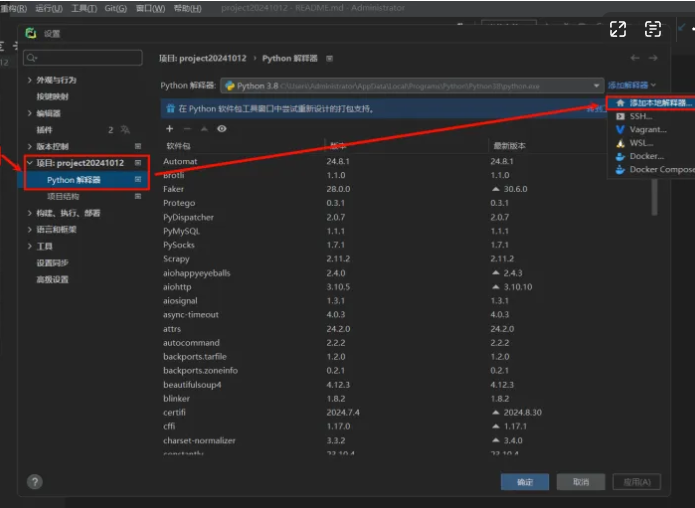The height and width of the screenshot is (508, 695).
Task: Choose SSH... from the interpreter menu
Action: pyautogui.click(x=651, y=116)
